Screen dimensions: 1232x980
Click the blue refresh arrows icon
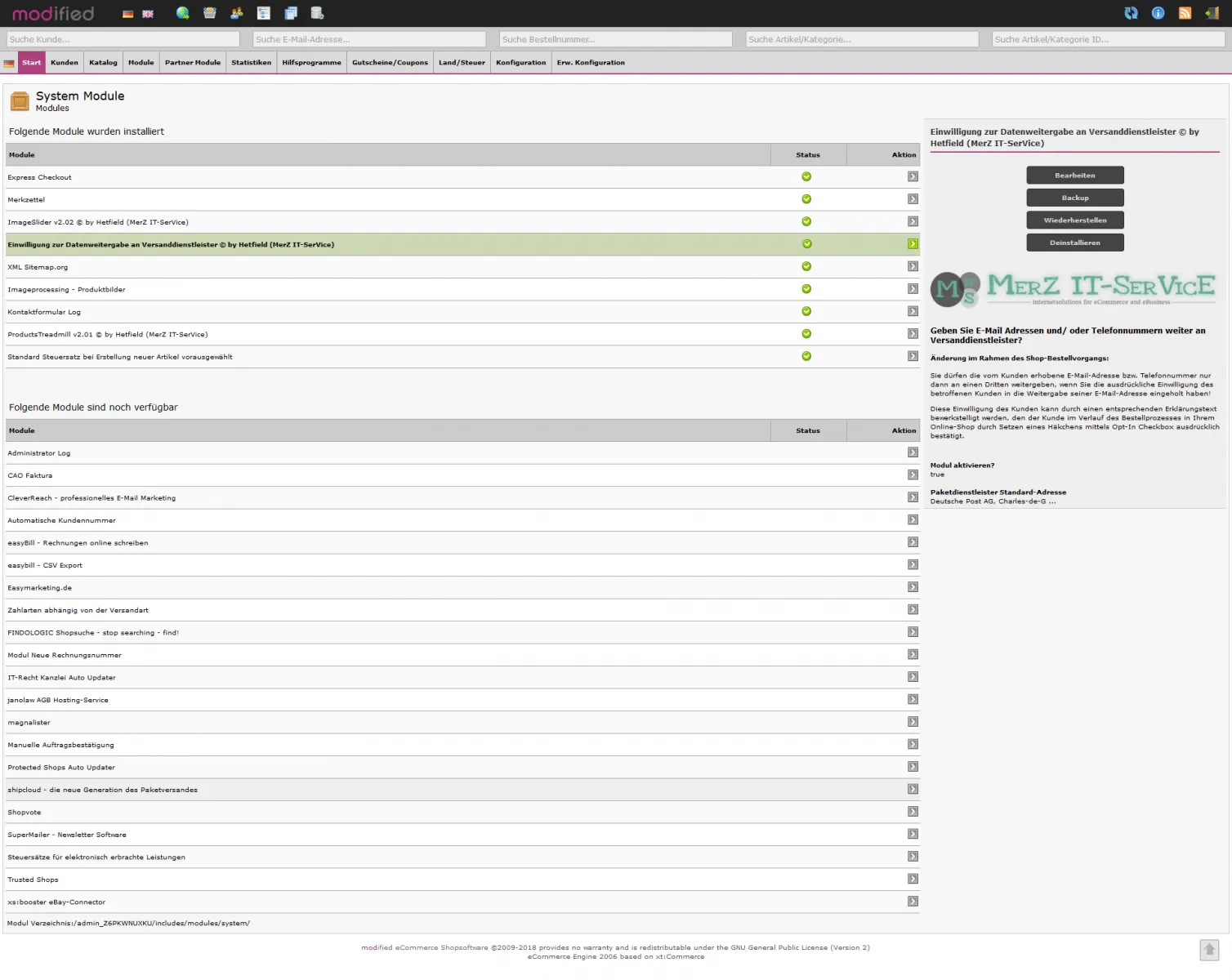[1131, 13]
